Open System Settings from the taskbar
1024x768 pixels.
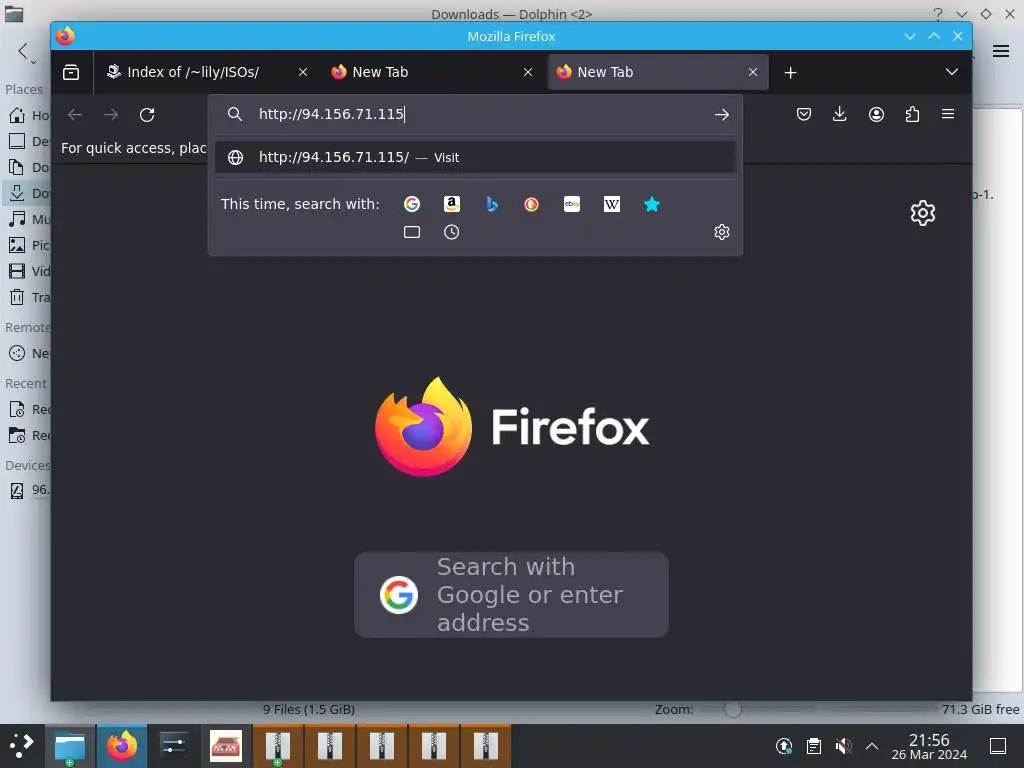174,746
